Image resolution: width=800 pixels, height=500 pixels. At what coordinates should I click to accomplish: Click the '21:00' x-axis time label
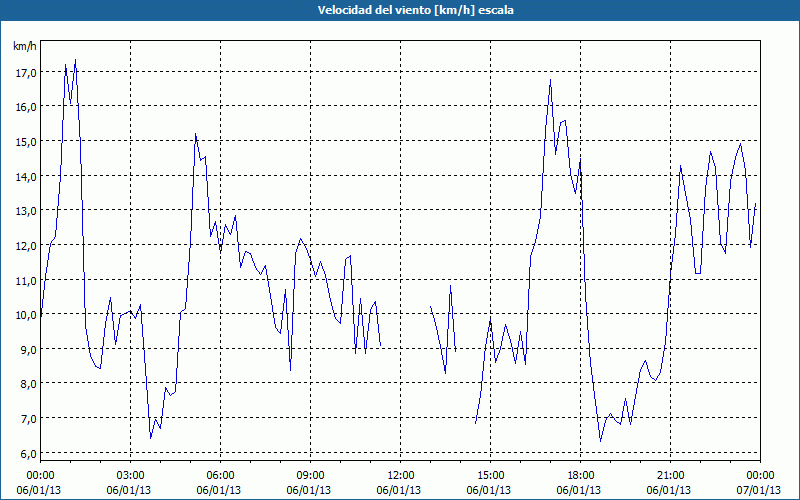click(670, 476)
